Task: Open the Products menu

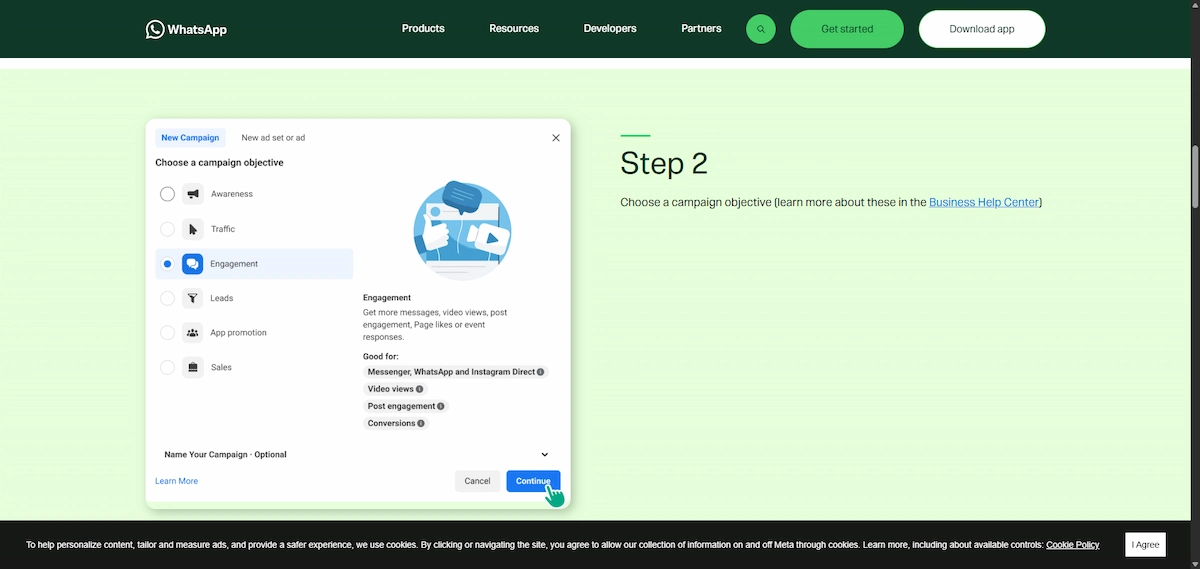Action: [423, 29]
